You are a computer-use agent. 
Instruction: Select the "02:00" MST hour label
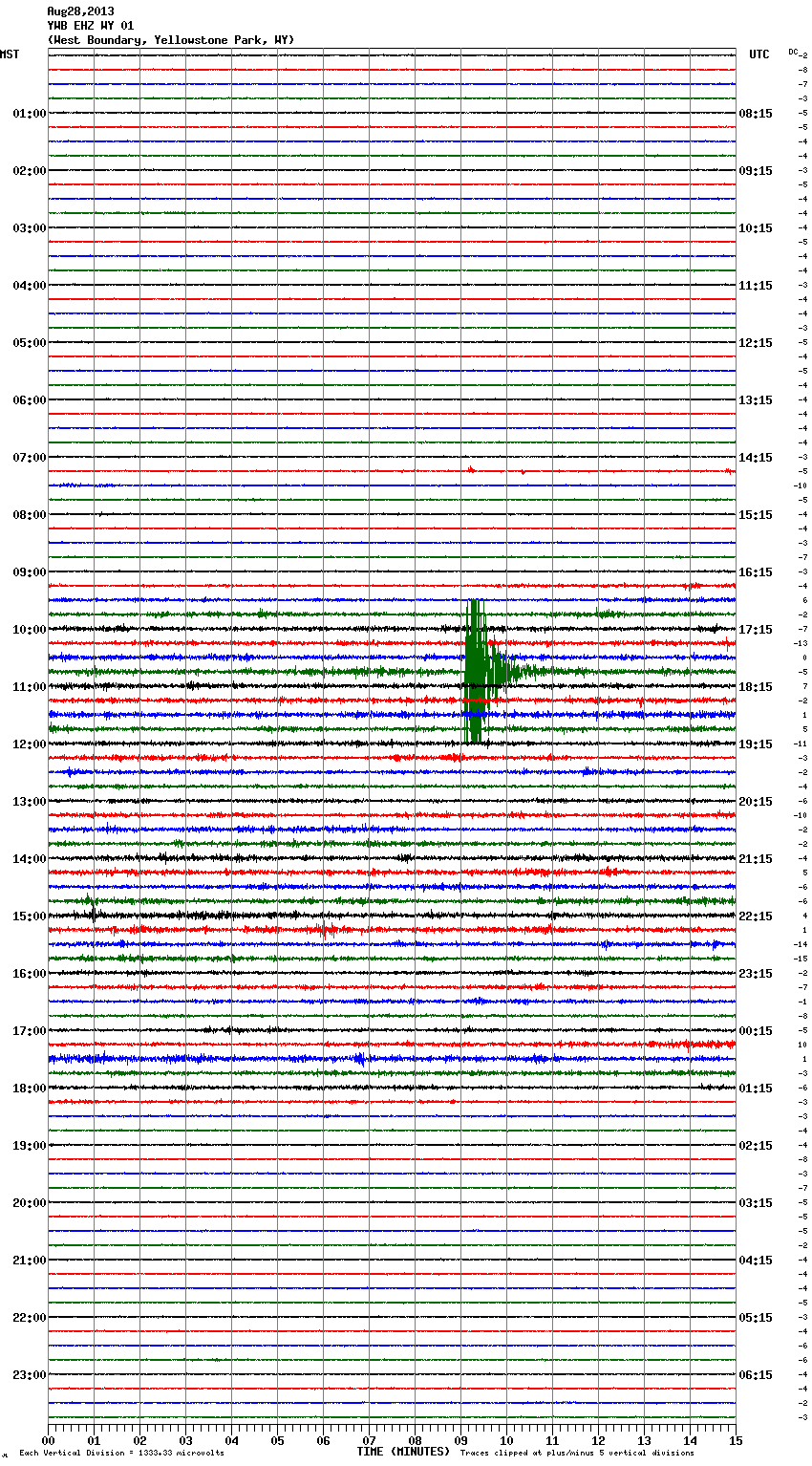click(x=30, y=171)
